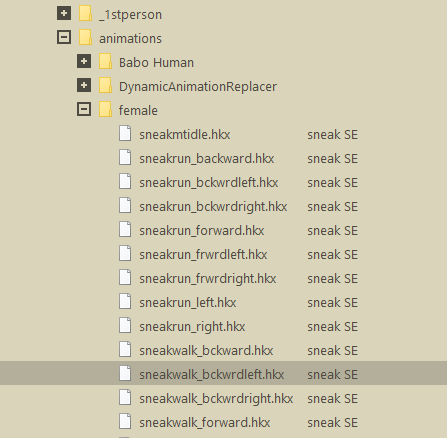The width and height of the screenshot is (447, 438).
Task: Select sneakwalk_forward.hkx file name
Action: [x=205, y=423]
